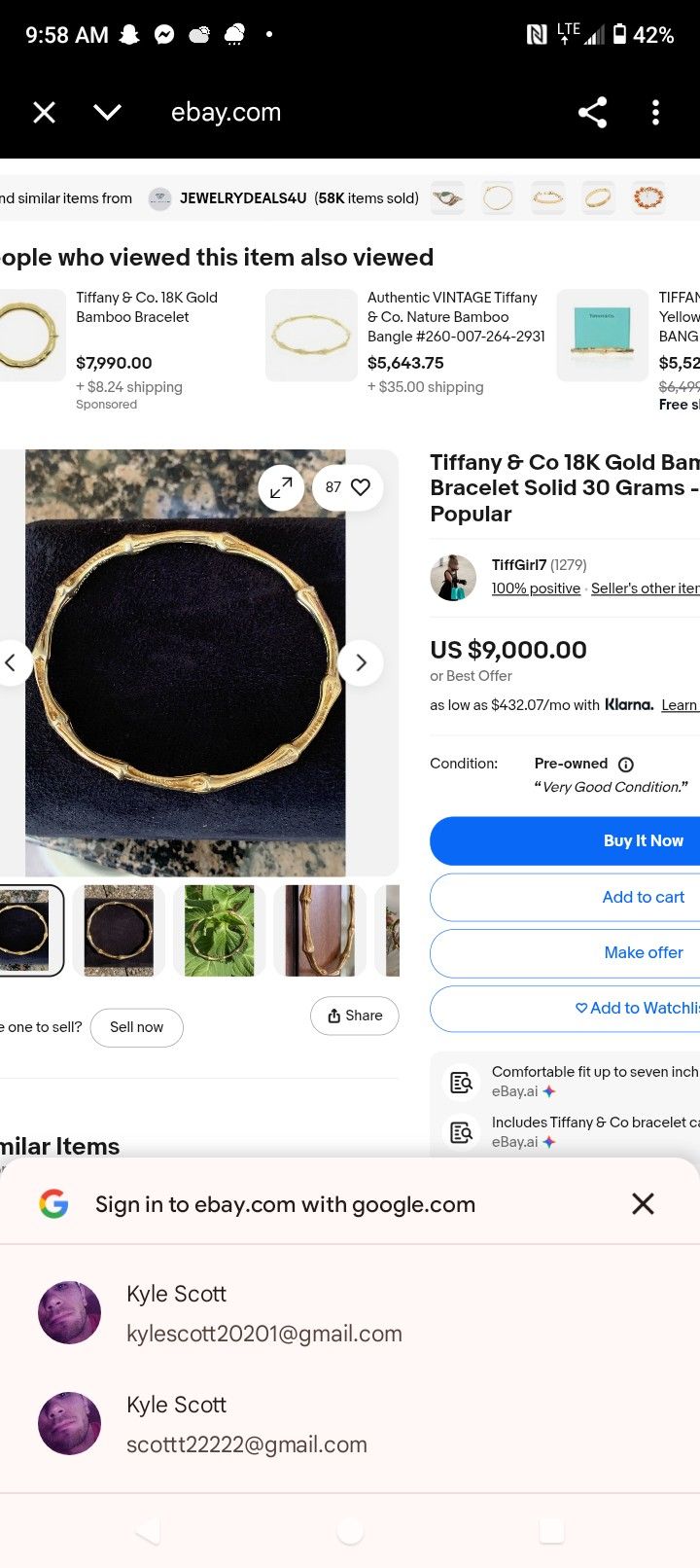This screenshot has width=700, height=1568.
Task: Open the Pre-owned condition info icon
Action: pos(626,765)
